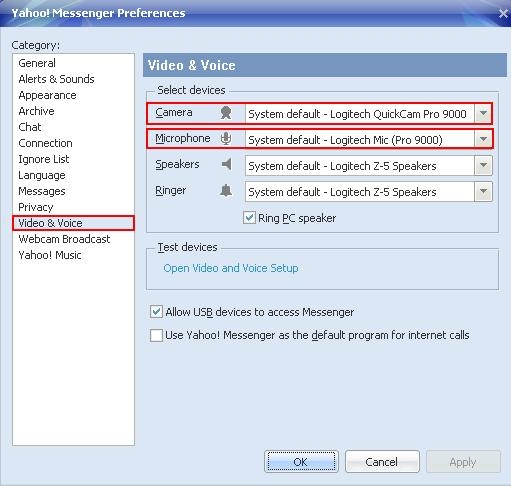The image size is (511, 486).
Task: Select the Video & Voice category
Action: click(73, 223)
